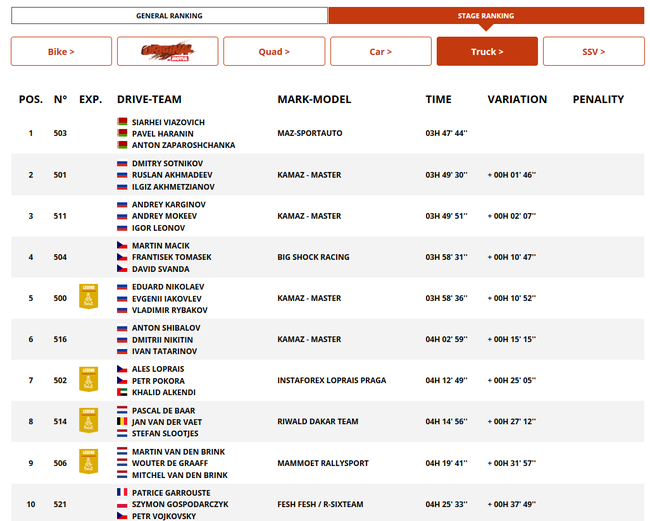
Task: Click the Legend badge for truck 514
Action: click(88, 420)
